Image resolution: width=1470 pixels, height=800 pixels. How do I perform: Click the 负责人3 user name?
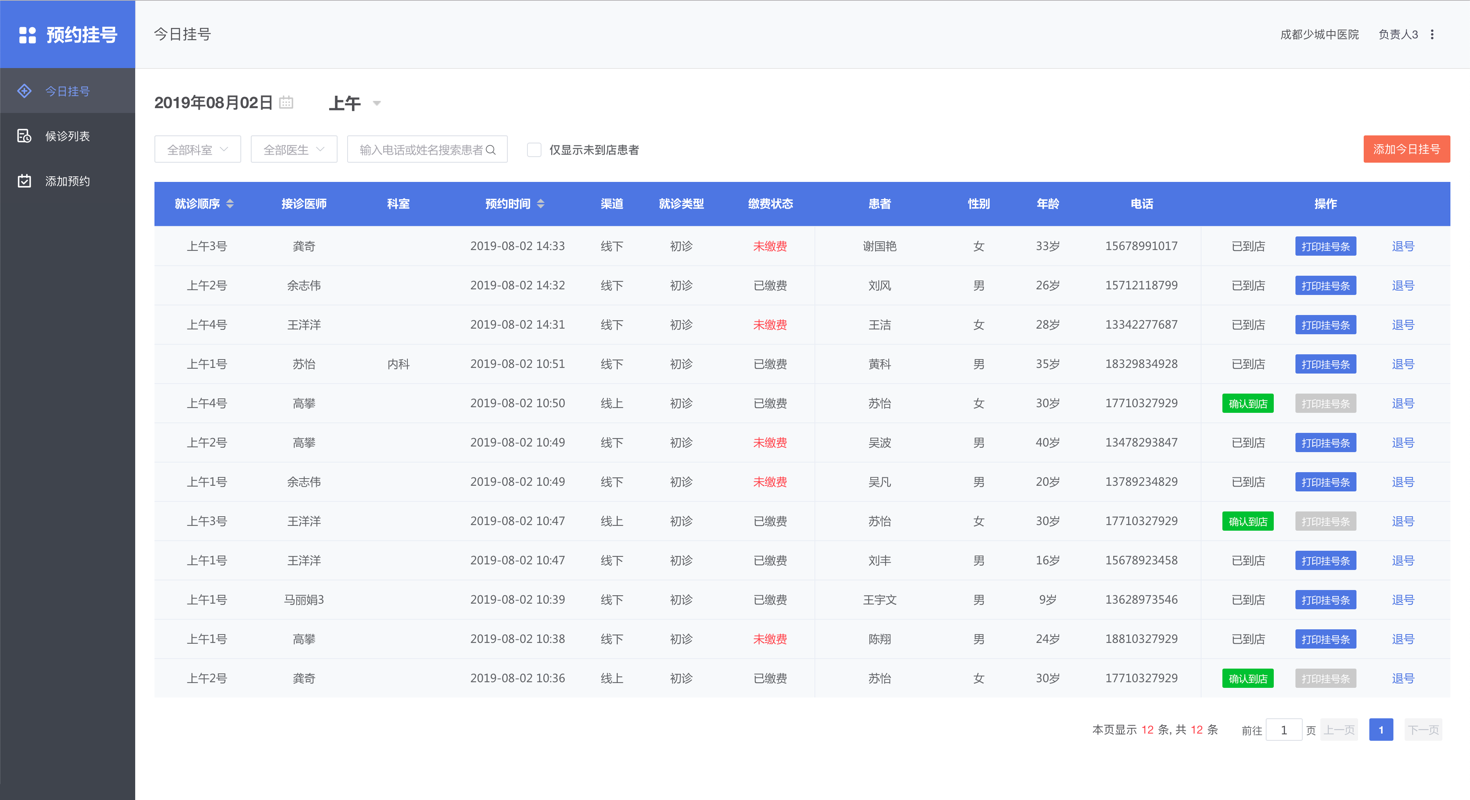tap(1398, 34)
